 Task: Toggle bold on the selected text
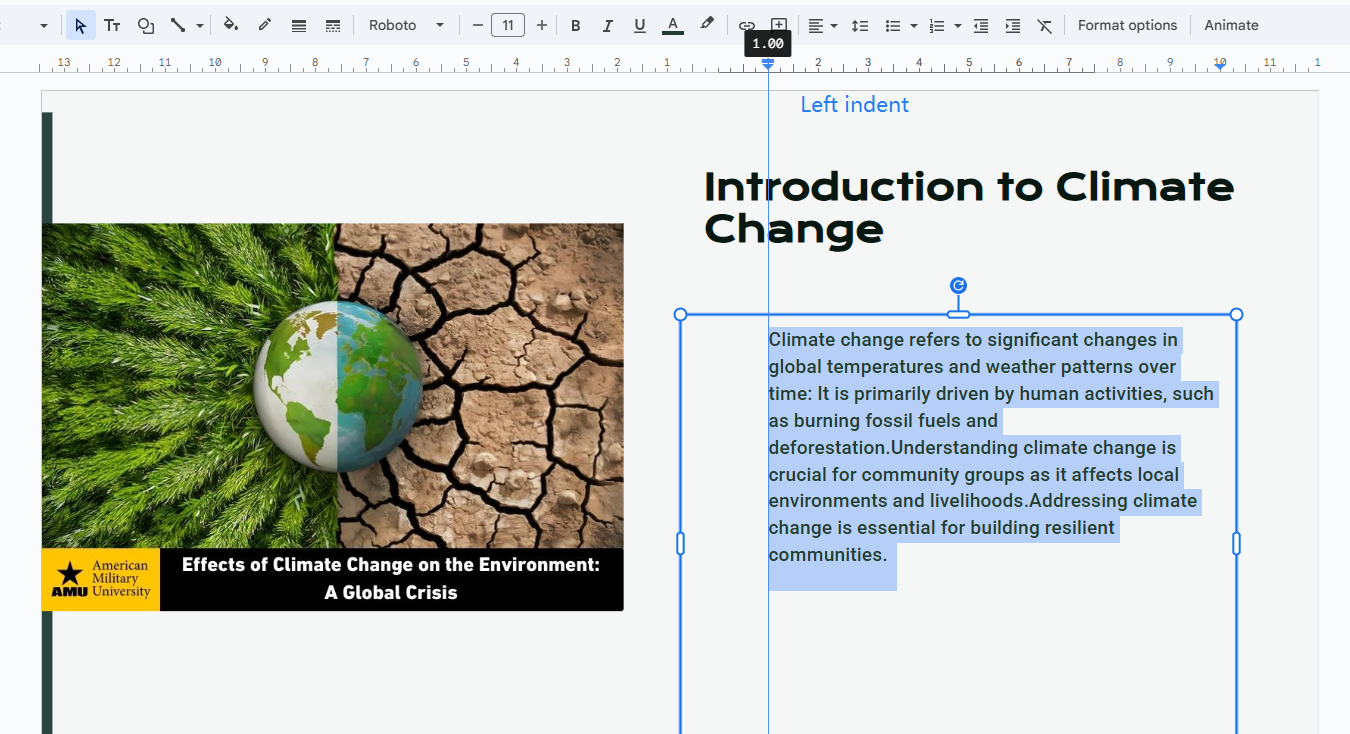(576, 25)
